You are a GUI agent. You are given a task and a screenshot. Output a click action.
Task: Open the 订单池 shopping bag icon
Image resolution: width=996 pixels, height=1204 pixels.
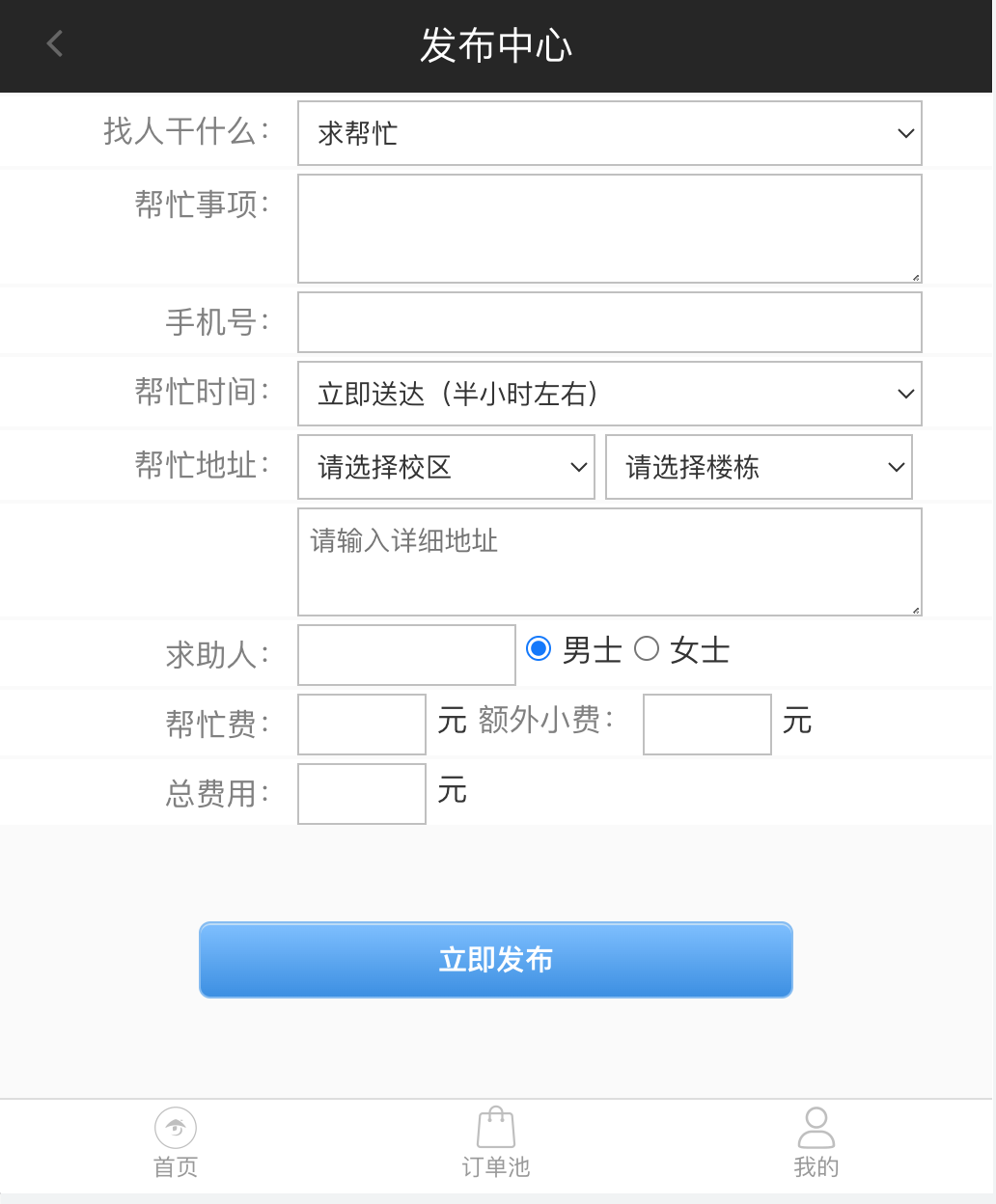tap(496, 1127)
